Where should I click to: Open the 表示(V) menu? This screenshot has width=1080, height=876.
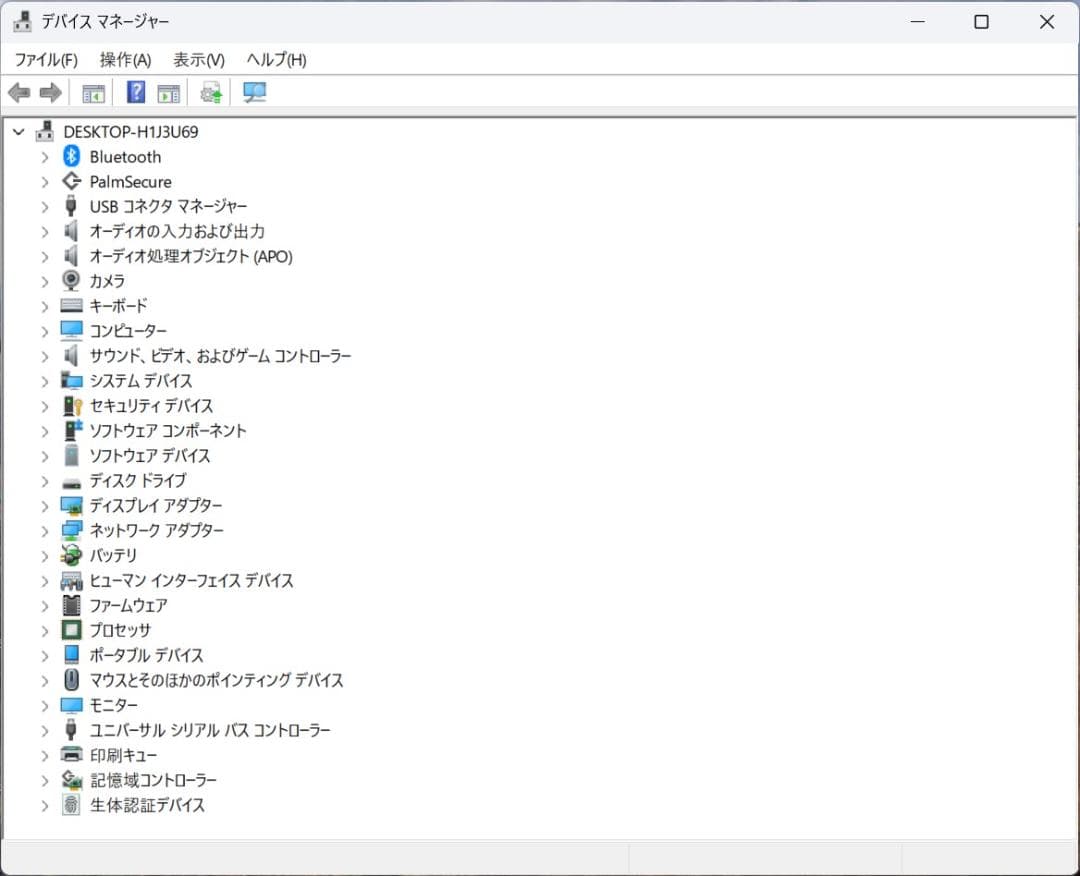pos(198,60)
